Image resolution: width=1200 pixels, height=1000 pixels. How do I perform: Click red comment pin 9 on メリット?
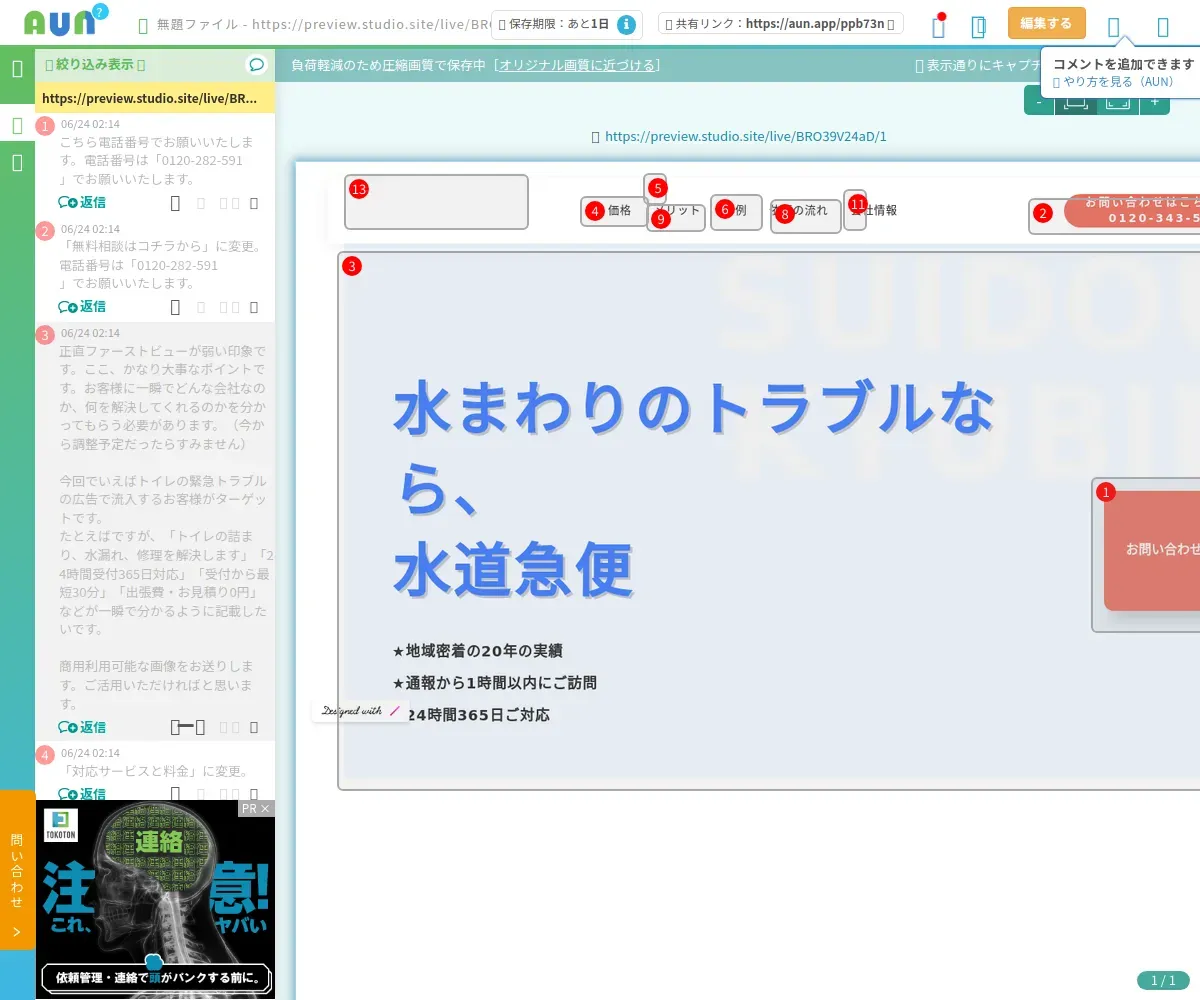[659, 218]
